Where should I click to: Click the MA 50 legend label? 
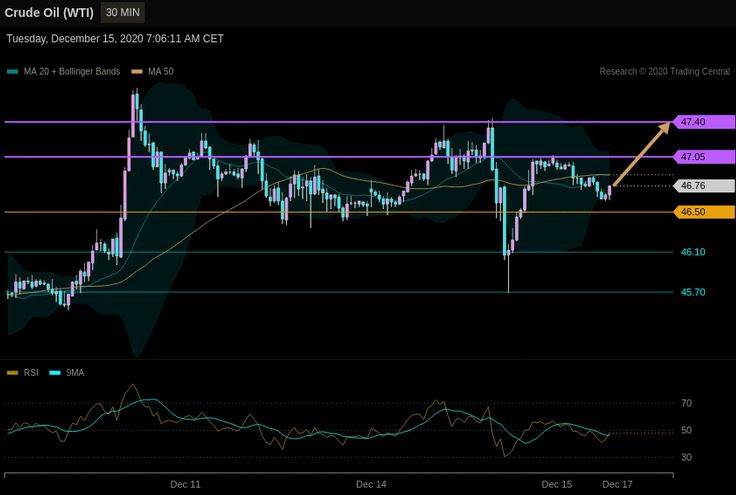161,71
